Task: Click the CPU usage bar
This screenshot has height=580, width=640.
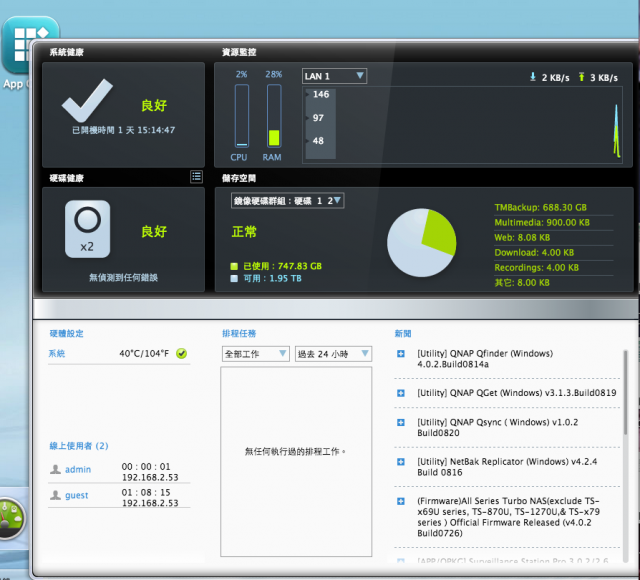Action: [242, 116]
